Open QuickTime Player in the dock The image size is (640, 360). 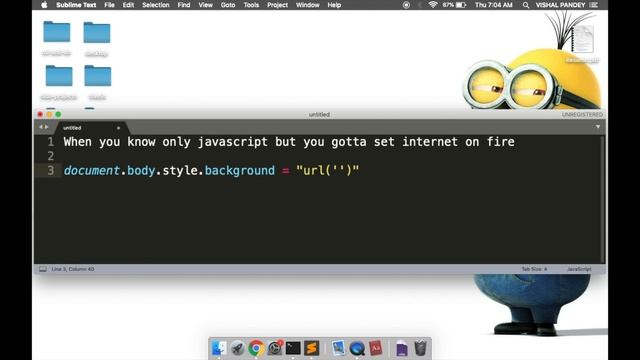tap(357, 348)
